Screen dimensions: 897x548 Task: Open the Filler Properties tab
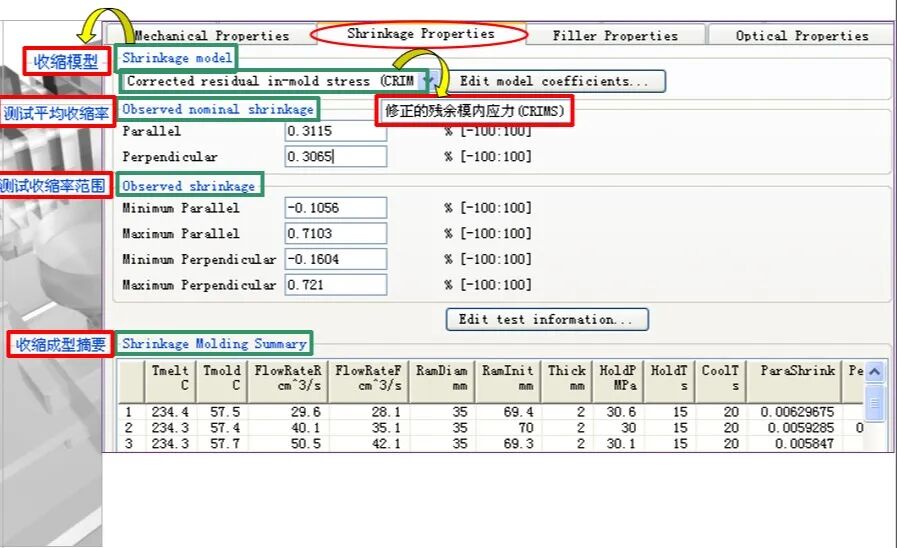614,36
